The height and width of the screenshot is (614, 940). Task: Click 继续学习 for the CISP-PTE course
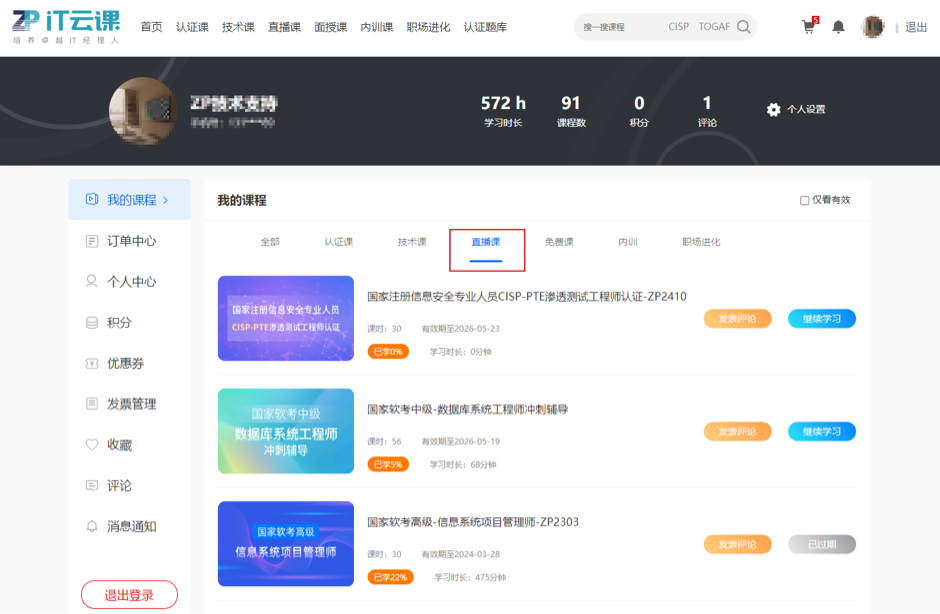point(821,319)
